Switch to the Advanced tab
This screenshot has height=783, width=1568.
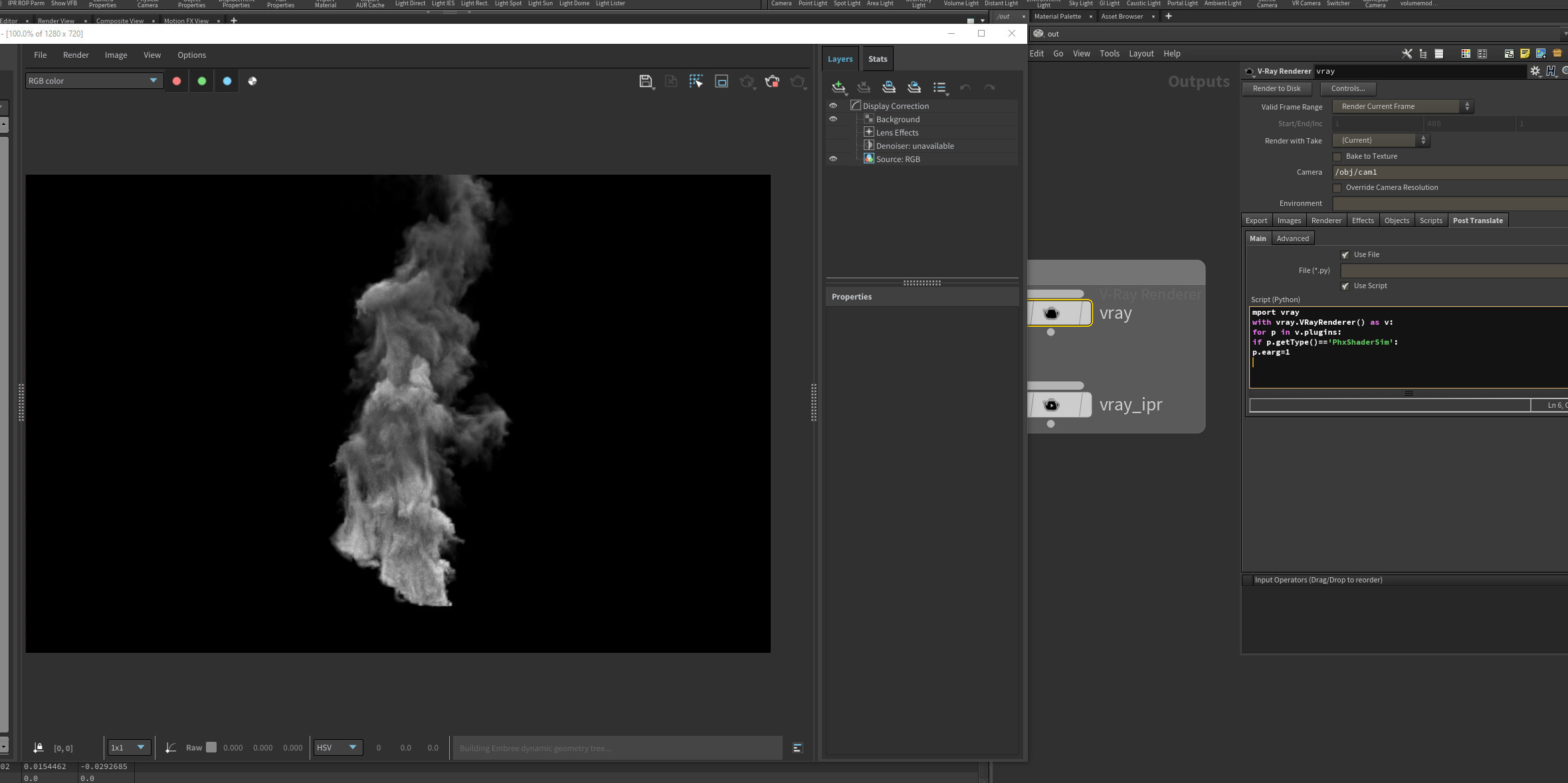click(1292, 238)
